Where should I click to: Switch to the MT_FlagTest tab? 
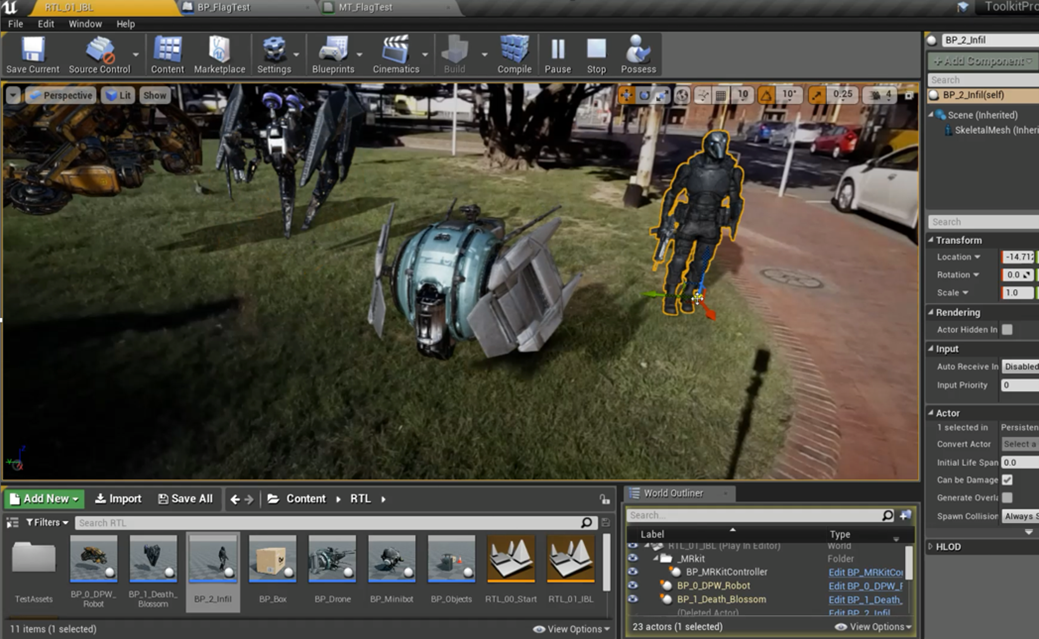tap(365, 7)
